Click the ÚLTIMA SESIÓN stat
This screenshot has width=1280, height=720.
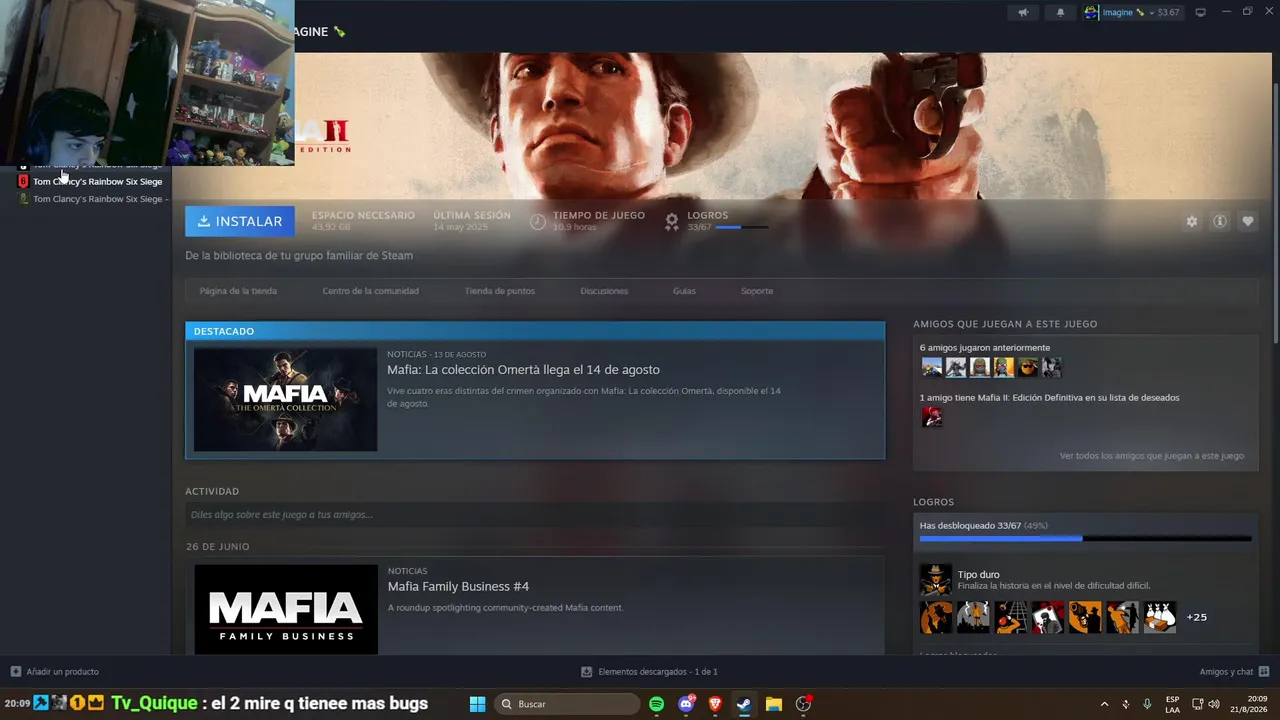click(x=472, y=221)
